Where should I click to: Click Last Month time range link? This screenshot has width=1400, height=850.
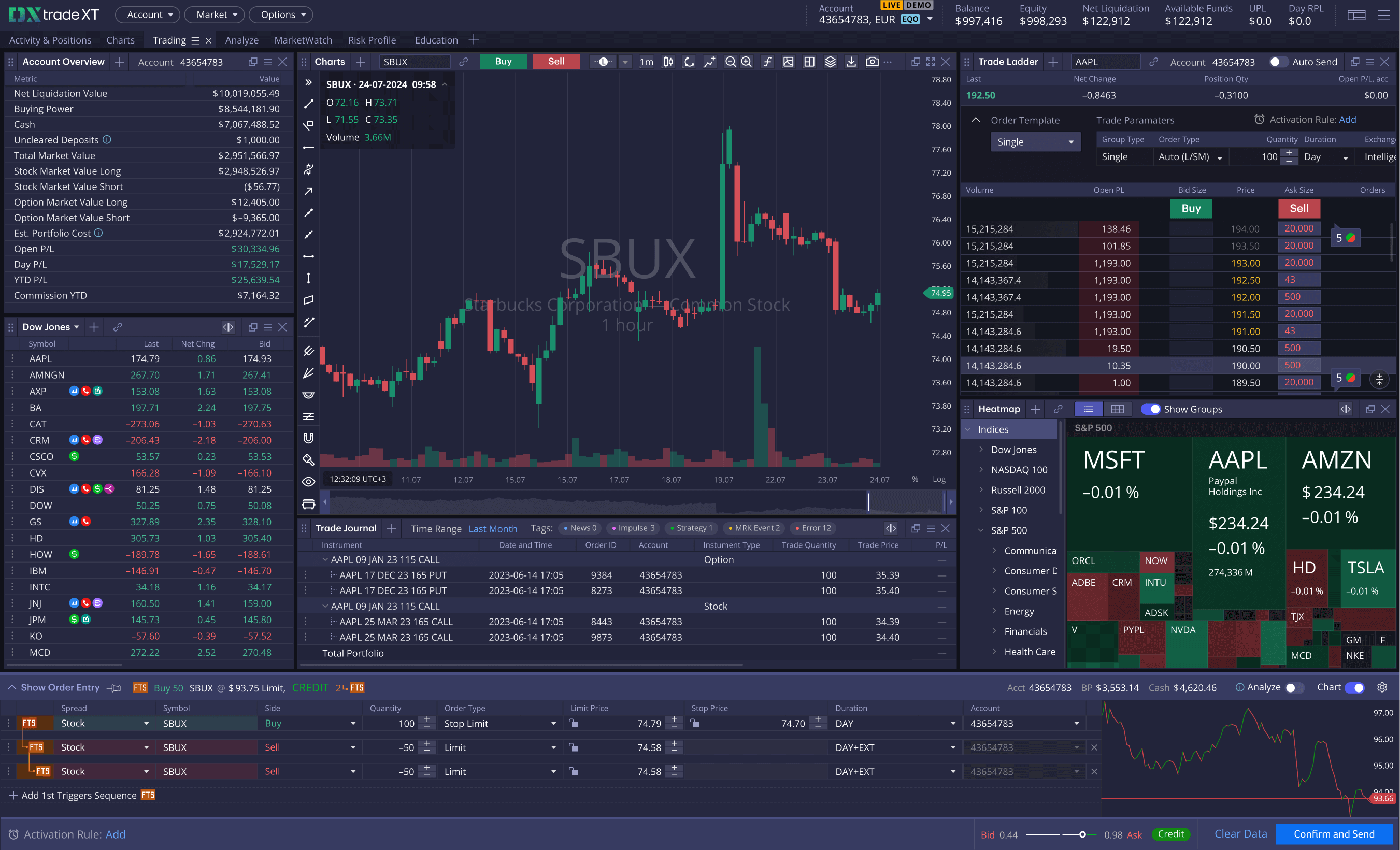point(493,529)
